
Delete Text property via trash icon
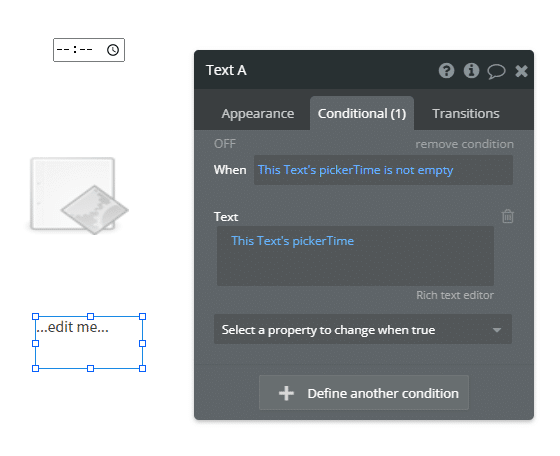pyautogui.click(x=508, y=216)
